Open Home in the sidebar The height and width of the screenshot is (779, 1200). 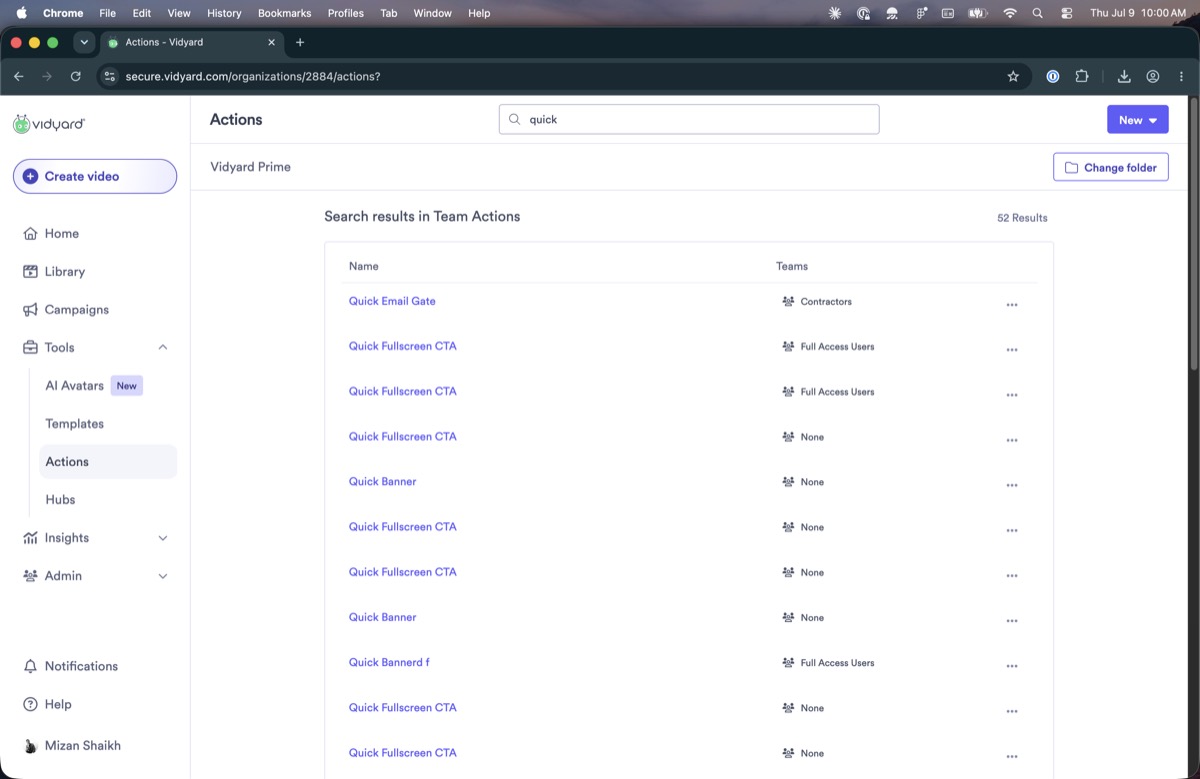tap(61, 233)
